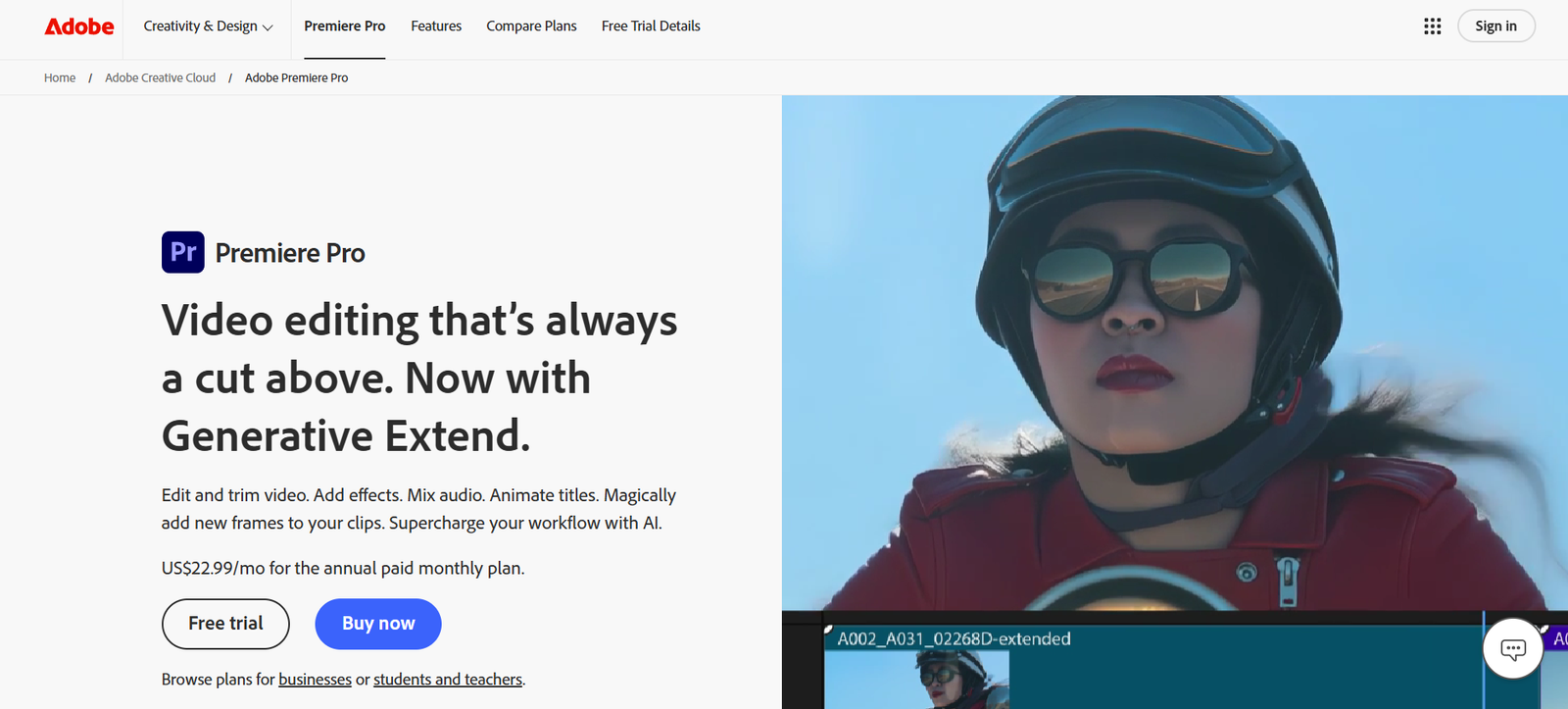Open the apps grid icon

[1432, 26]
